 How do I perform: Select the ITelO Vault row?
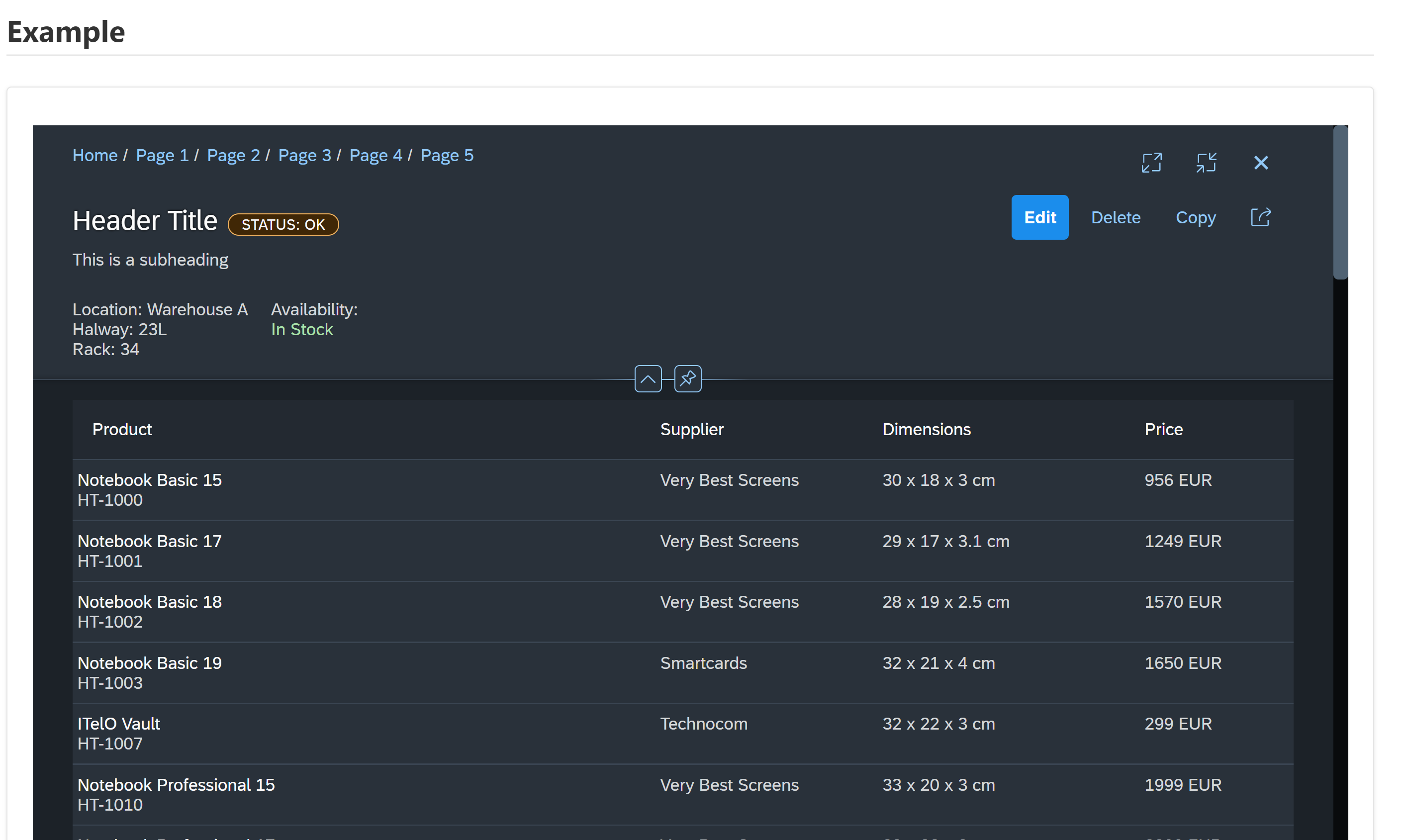(396, 733)
